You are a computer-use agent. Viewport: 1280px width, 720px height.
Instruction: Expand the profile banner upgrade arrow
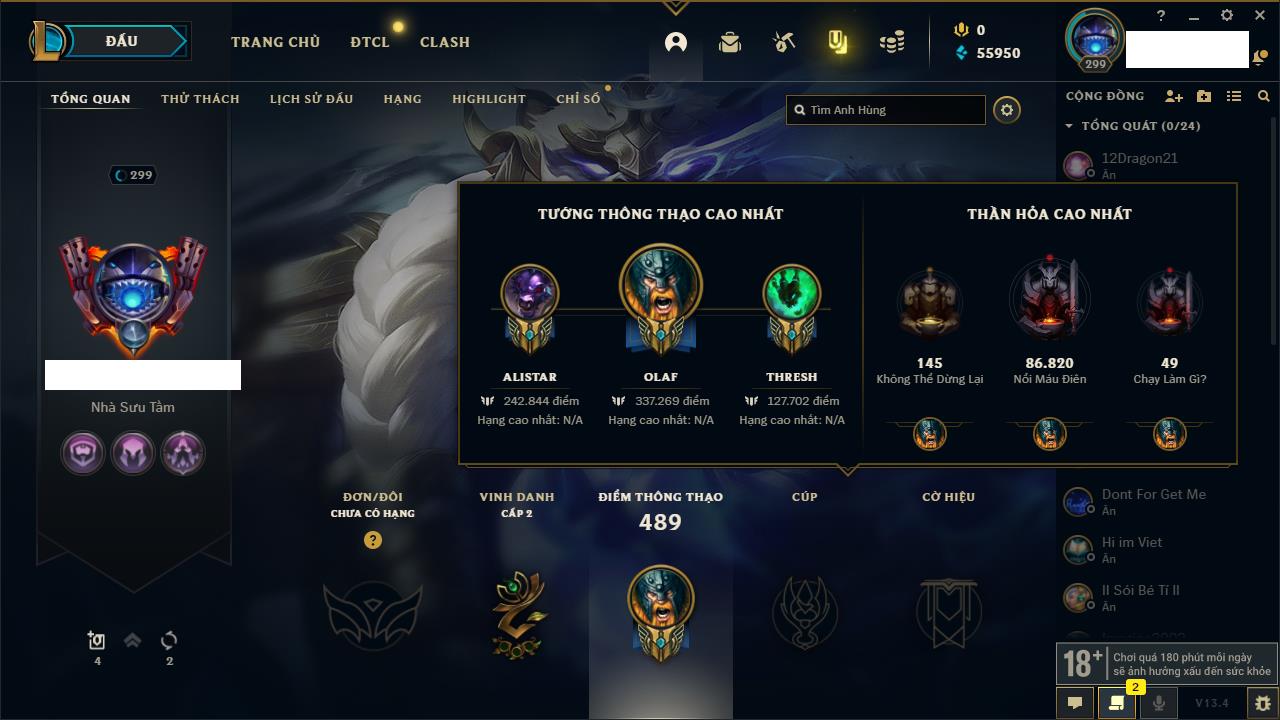click(x=132, y=641)
